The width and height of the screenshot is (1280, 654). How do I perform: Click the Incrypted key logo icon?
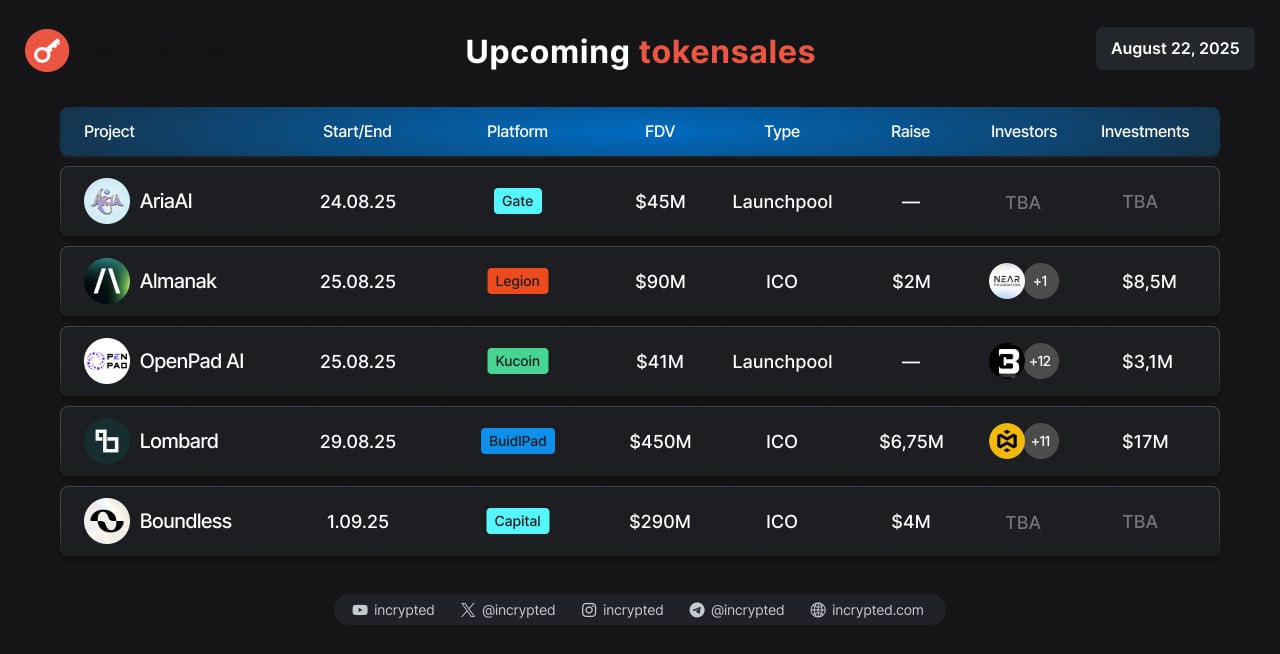click(47, 50)
